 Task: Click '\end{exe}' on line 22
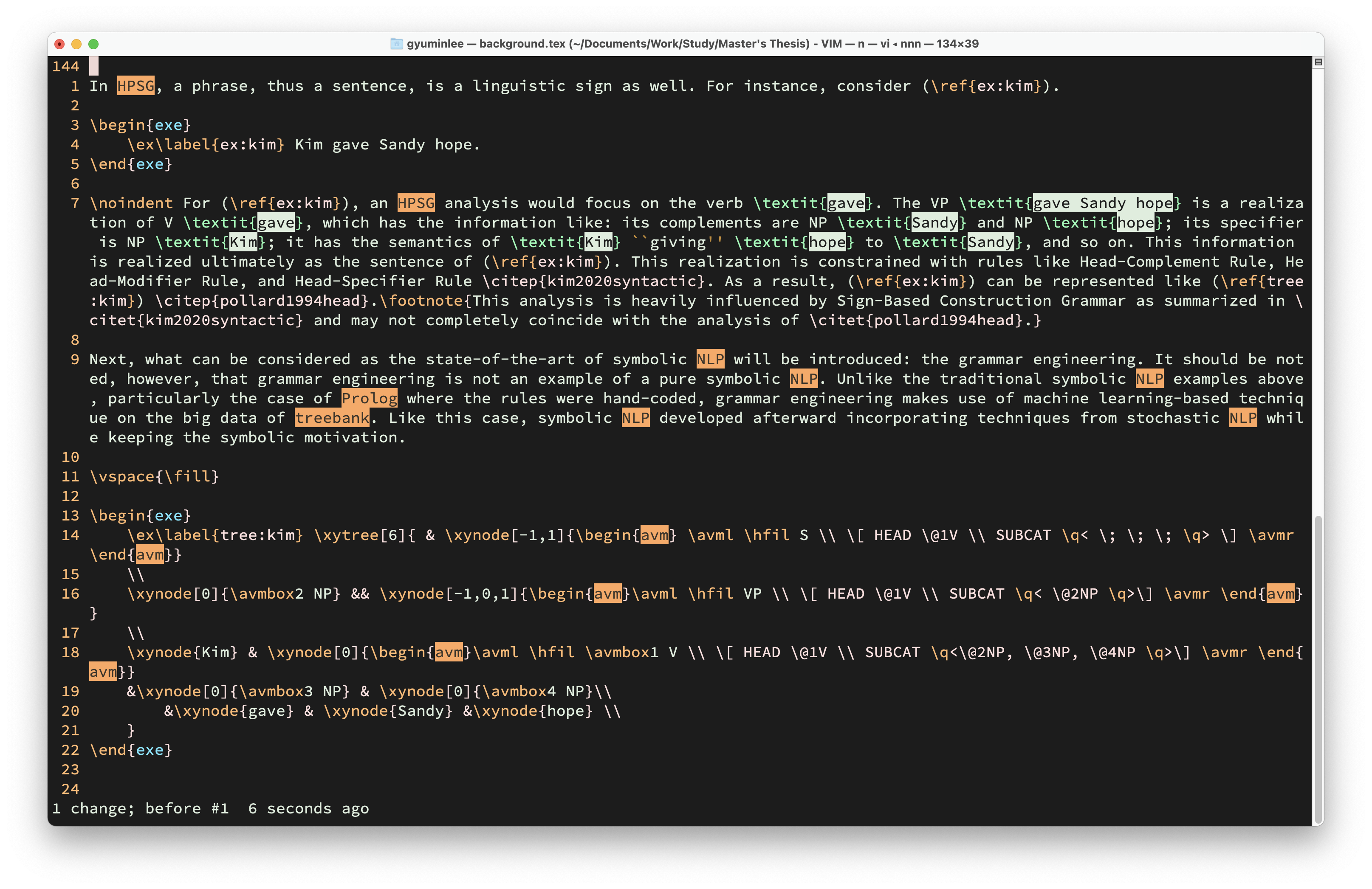tap(131, 750)
